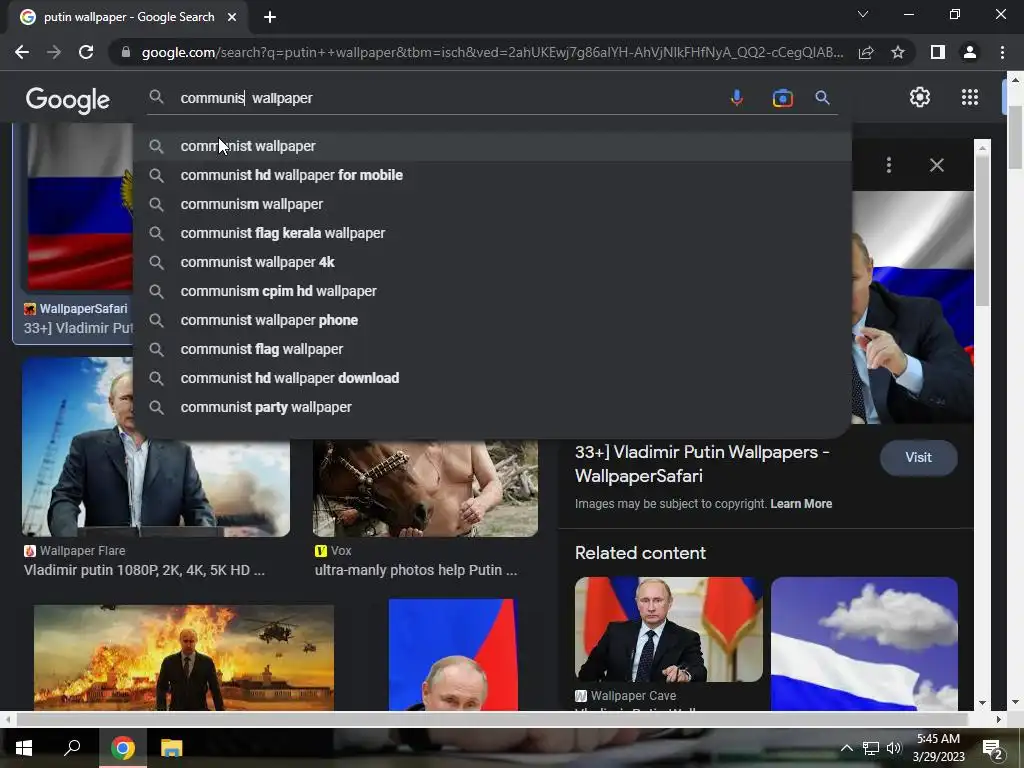Click the browser forward arrow
Screen dimensions: 1024x768
54,52
